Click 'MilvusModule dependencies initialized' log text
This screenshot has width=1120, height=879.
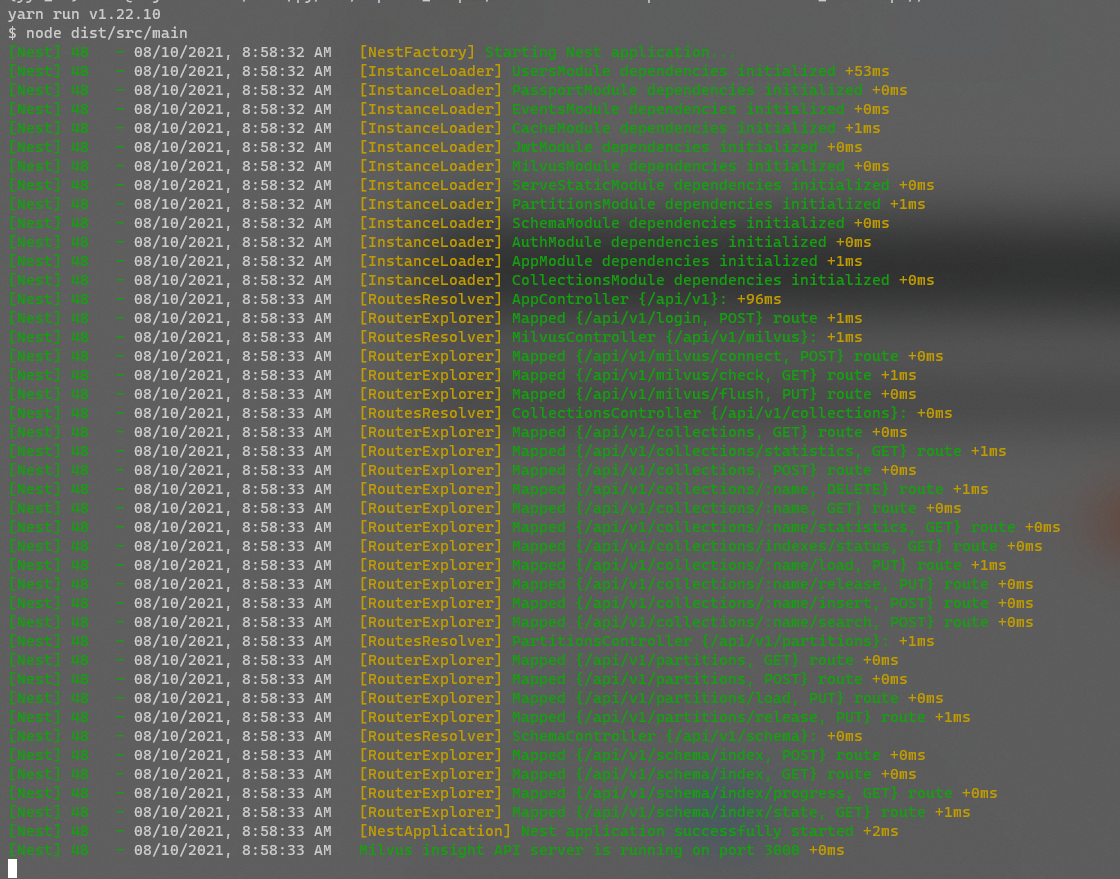pos(678,166)
